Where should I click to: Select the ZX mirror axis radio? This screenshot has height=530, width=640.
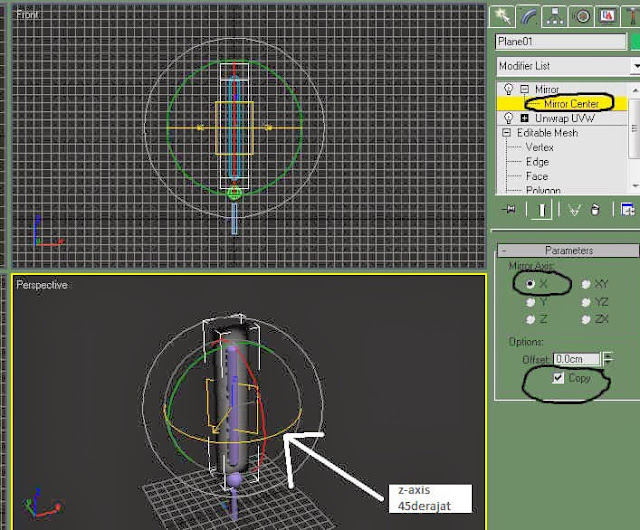[x=586, y=319]
